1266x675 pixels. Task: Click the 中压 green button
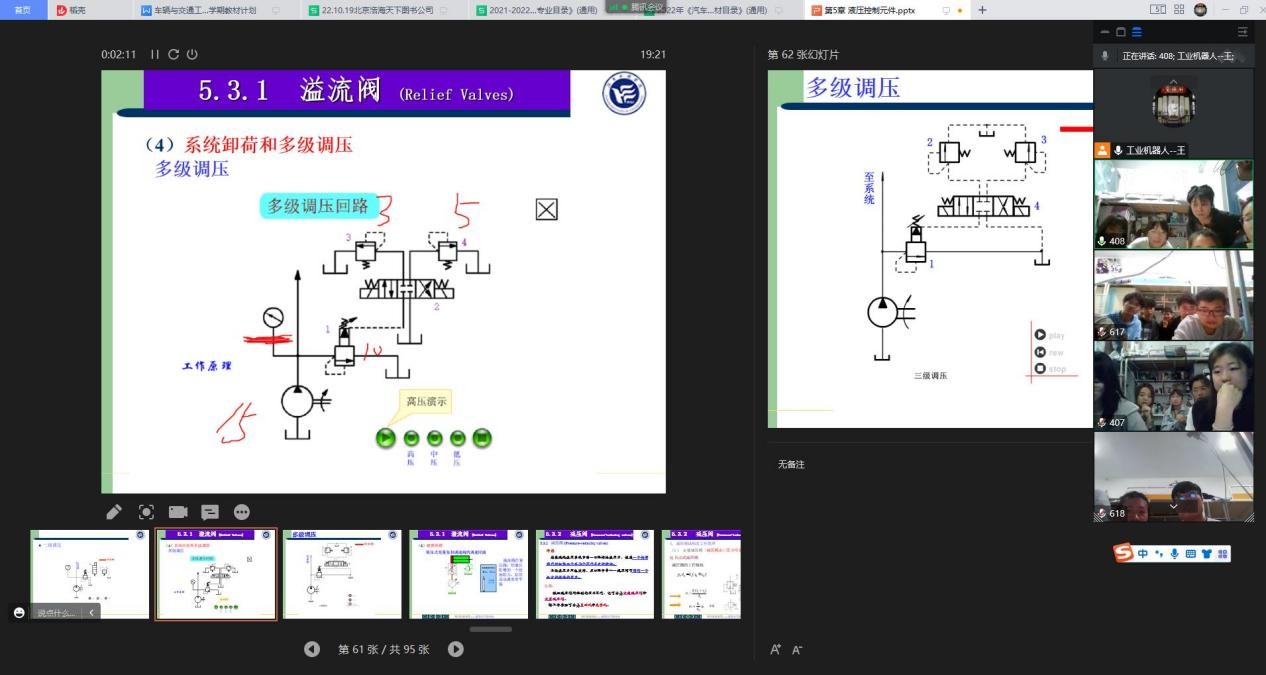(434, 438)
